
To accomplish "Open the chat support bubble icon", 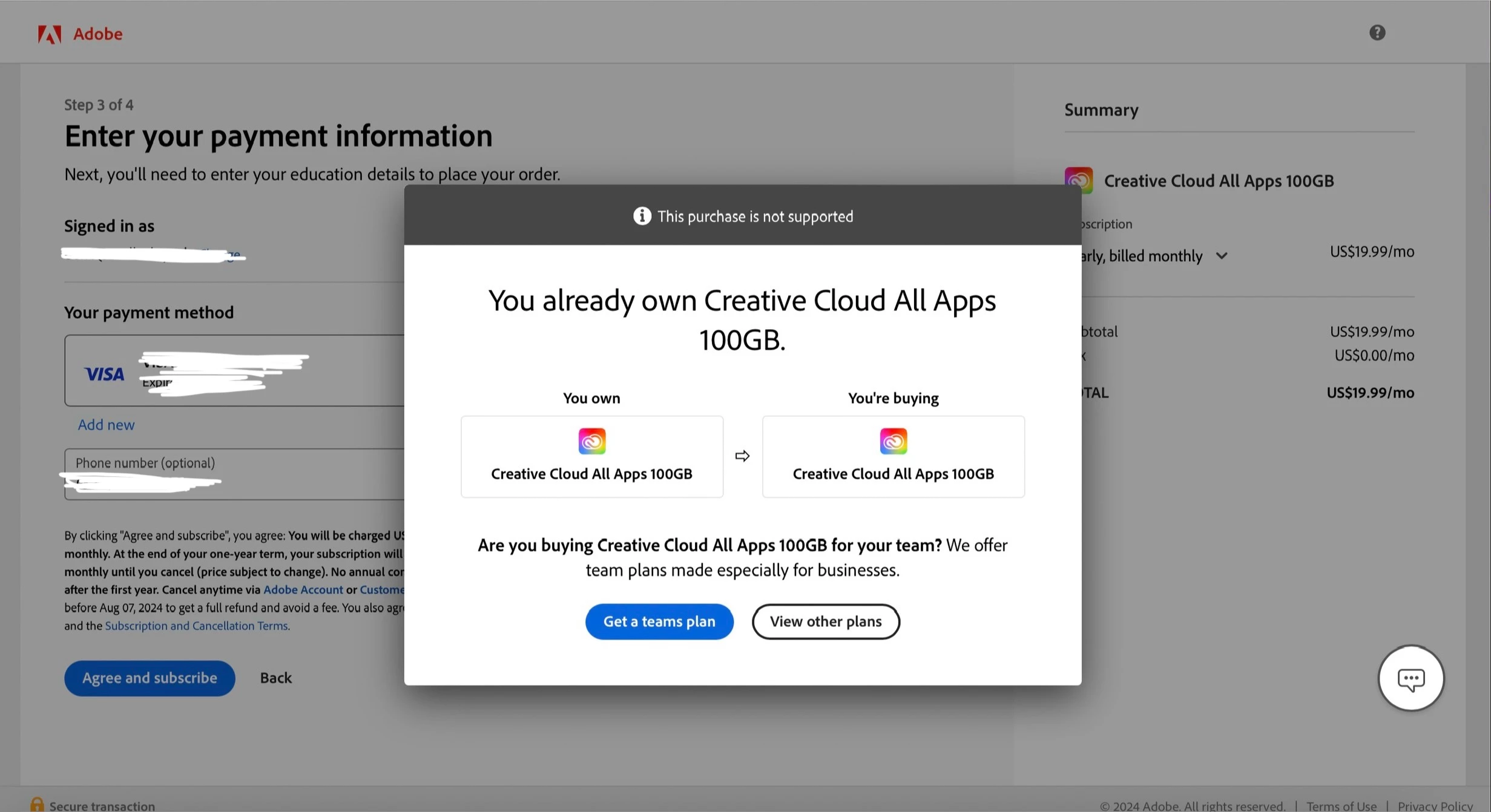I will click(x=1410, y=679).
